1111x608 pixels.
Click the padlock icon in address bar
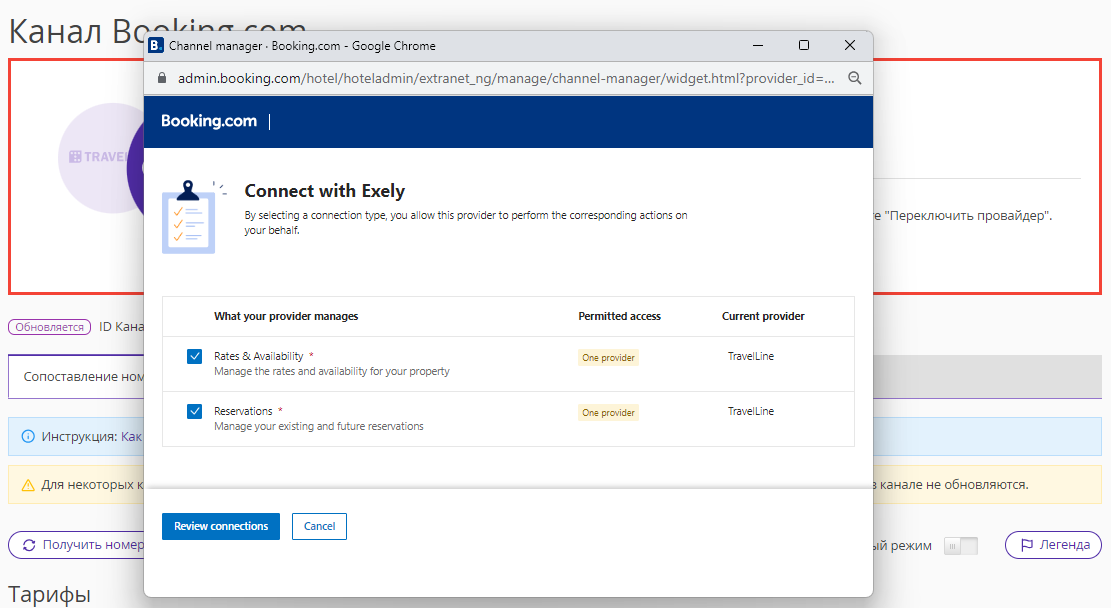162,78
